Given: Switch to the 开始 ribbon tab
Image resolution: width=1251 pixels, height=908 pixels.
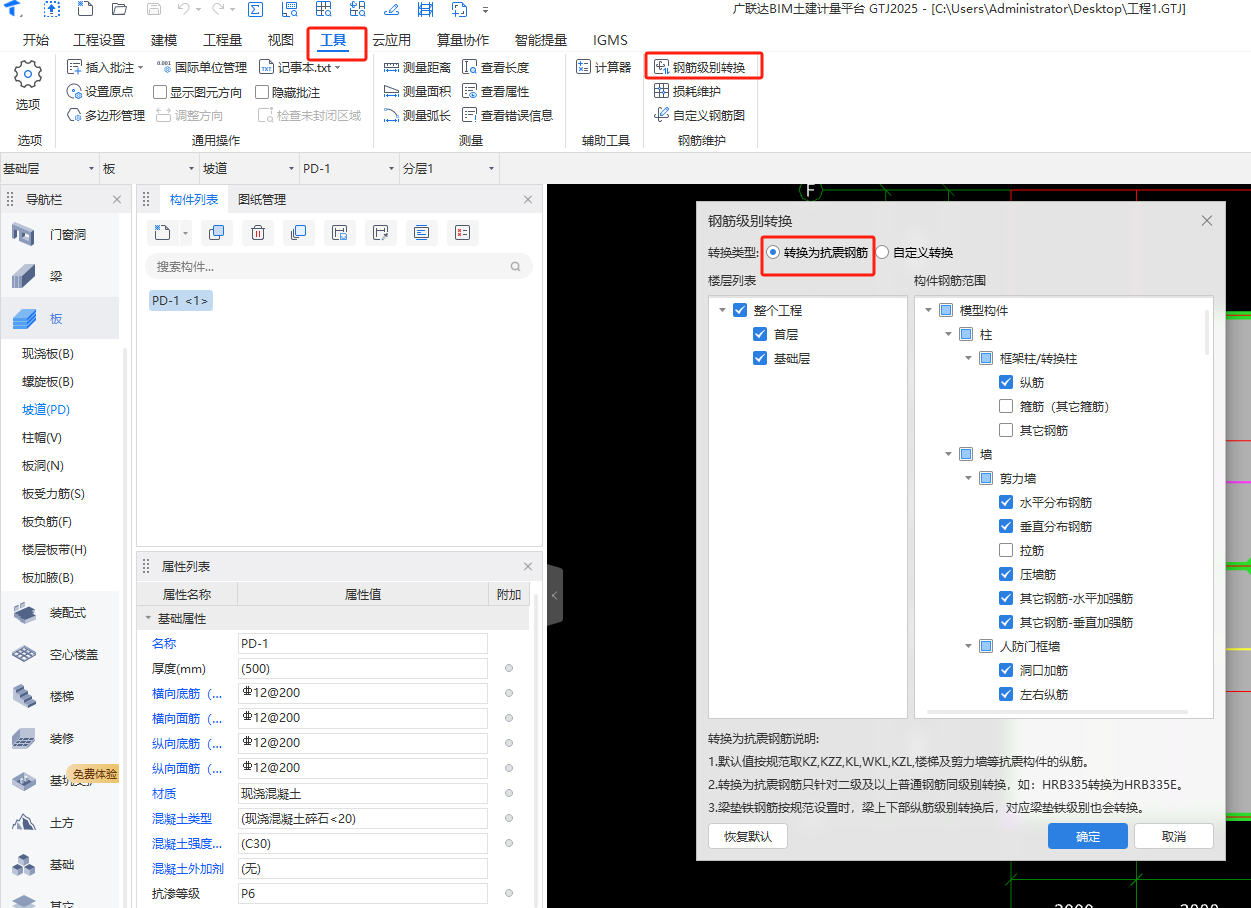Looking at the screenshot, I should [35, 40].
